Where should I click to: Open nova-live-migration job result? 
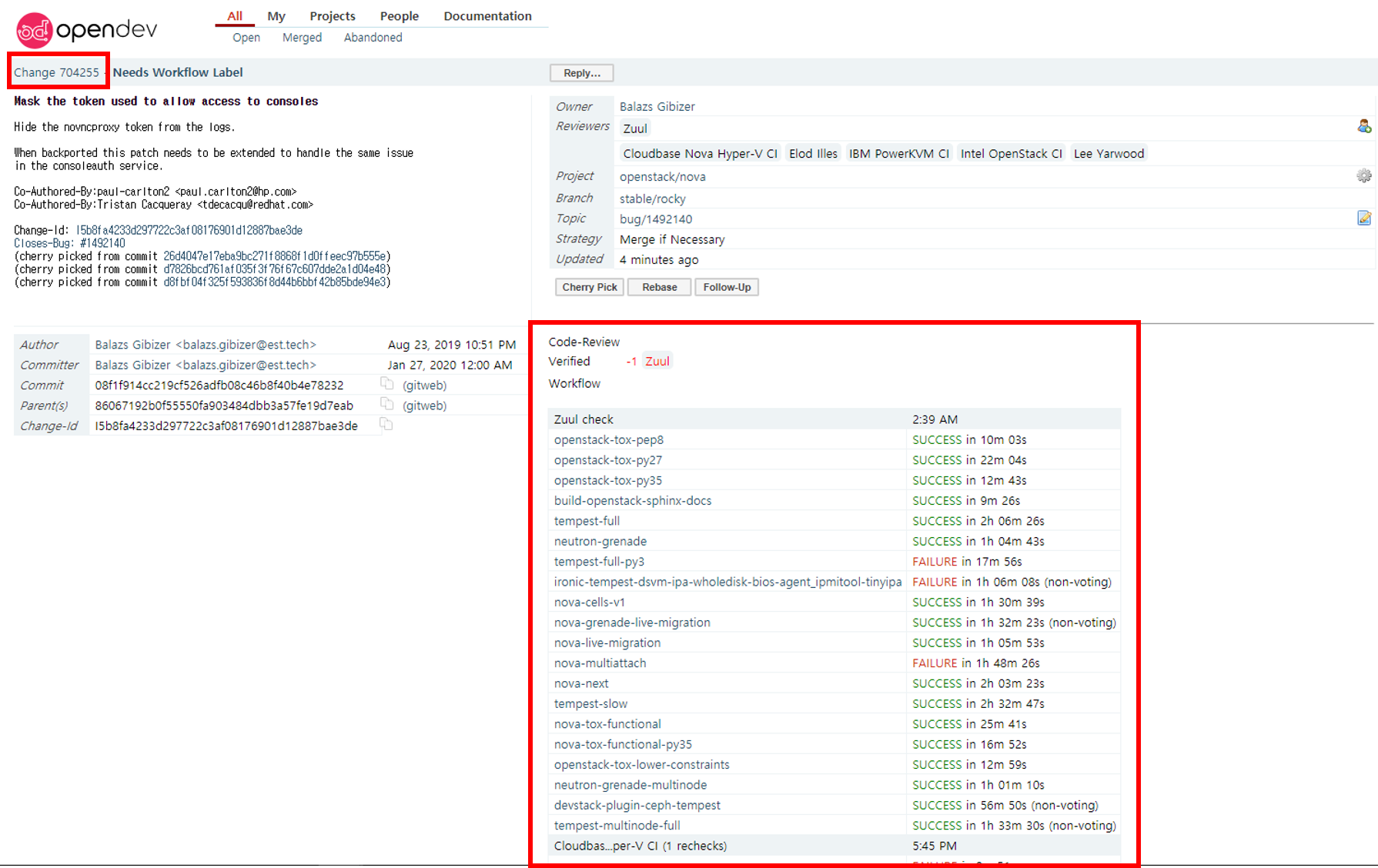[607, 643]
